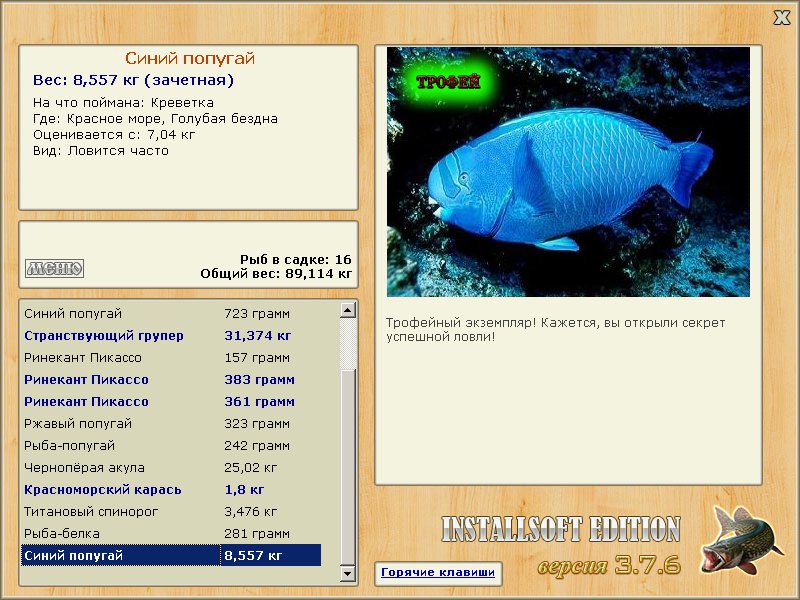Select the Ржавый попугай row
This screenshot has height=600, width=800.
click(x=171, y=423)
